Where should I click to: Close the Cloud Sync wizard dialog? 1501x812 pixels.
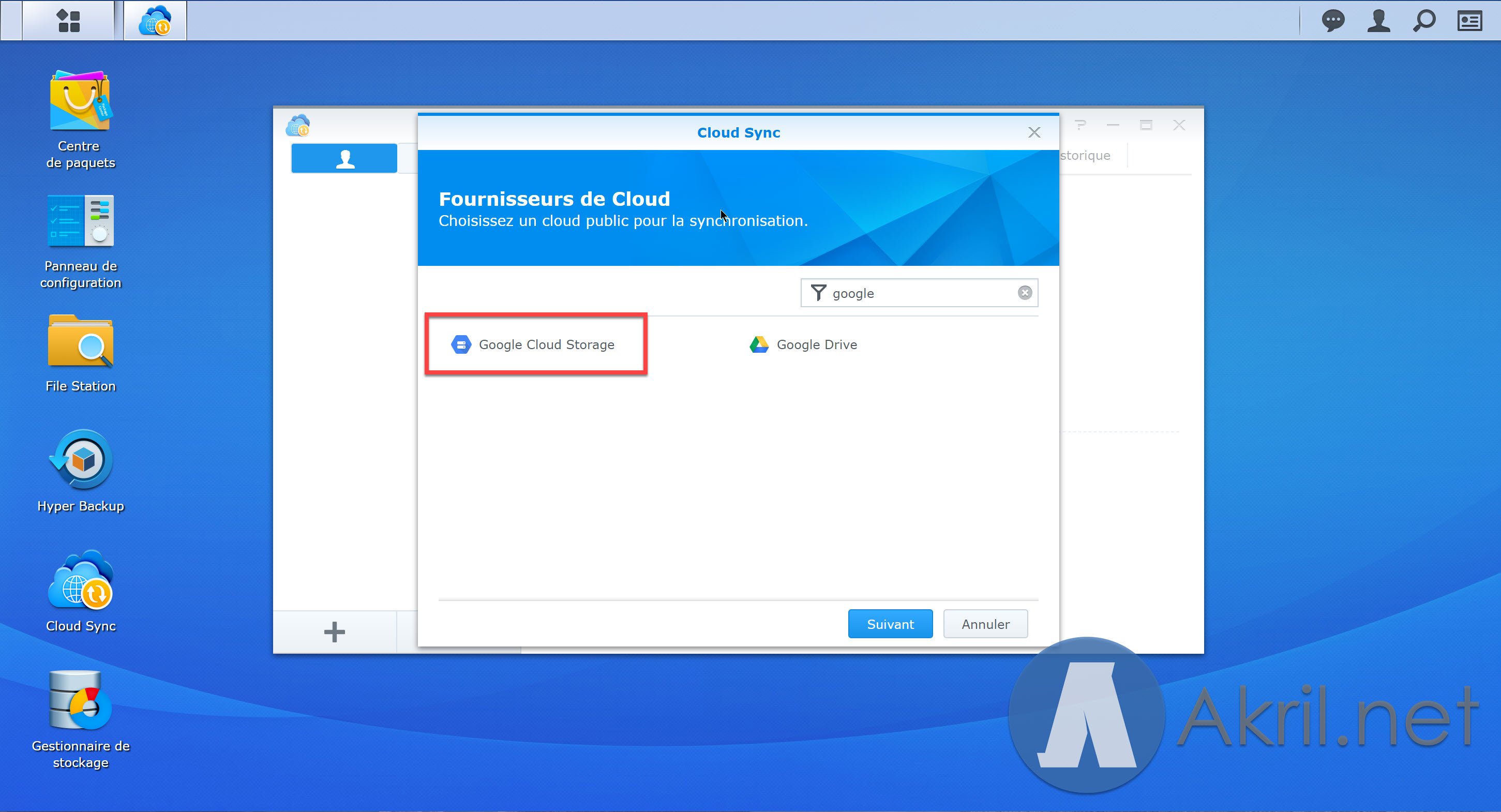tap(1034, 132)
